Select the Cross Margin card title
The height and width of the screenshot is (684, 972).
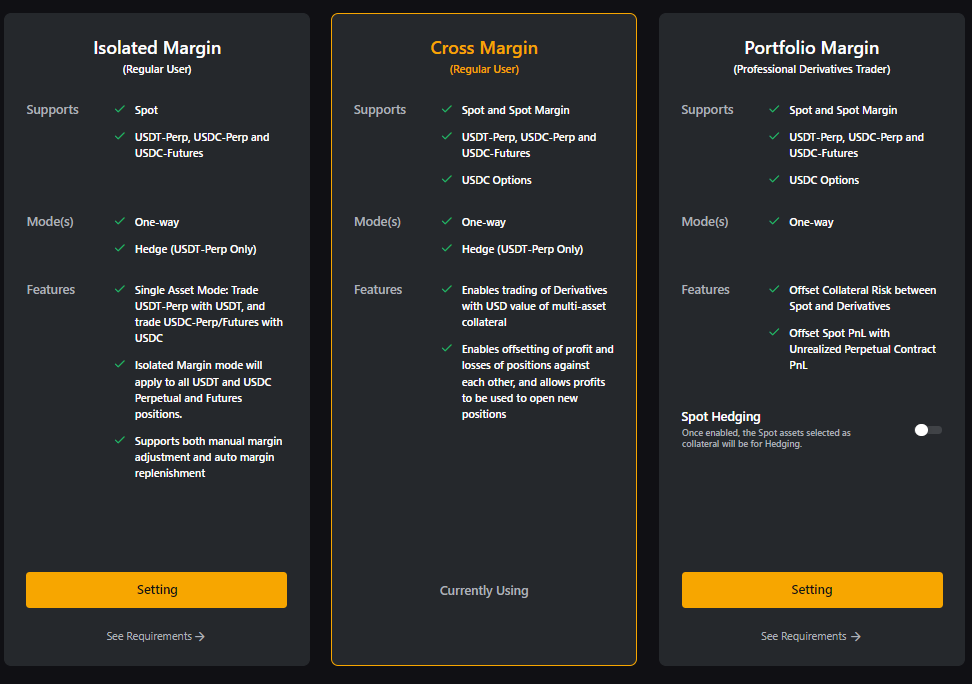point(484,48)
